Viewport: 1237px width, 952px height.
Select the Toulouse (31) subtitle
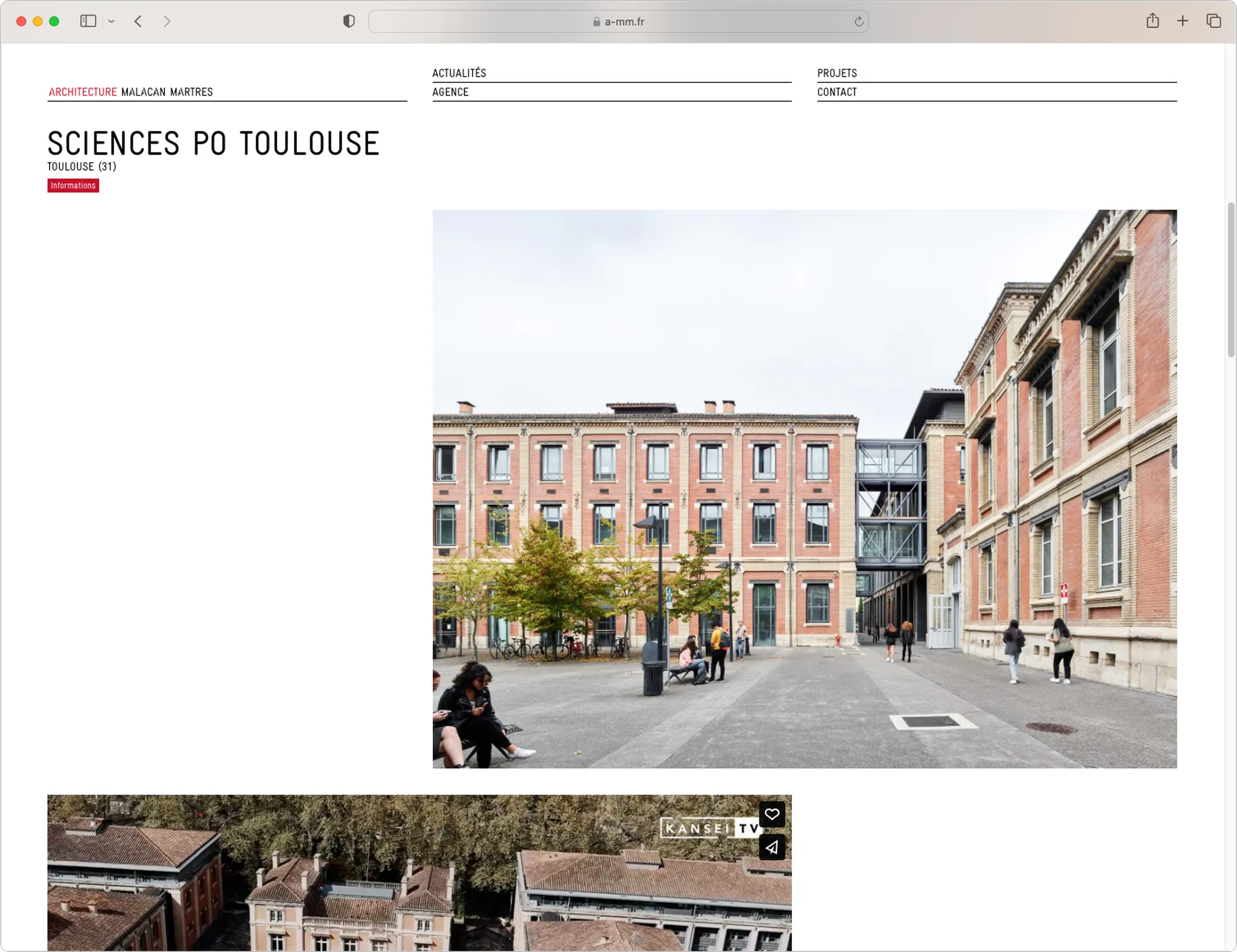pyautogui.click(x=81, y=166)
